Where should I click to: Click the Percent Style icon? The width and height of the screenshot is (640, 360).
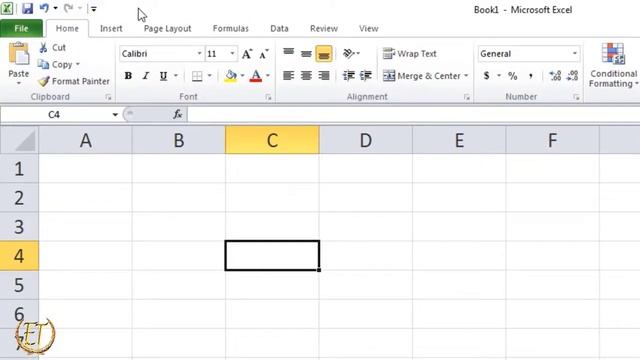point(513,76)
